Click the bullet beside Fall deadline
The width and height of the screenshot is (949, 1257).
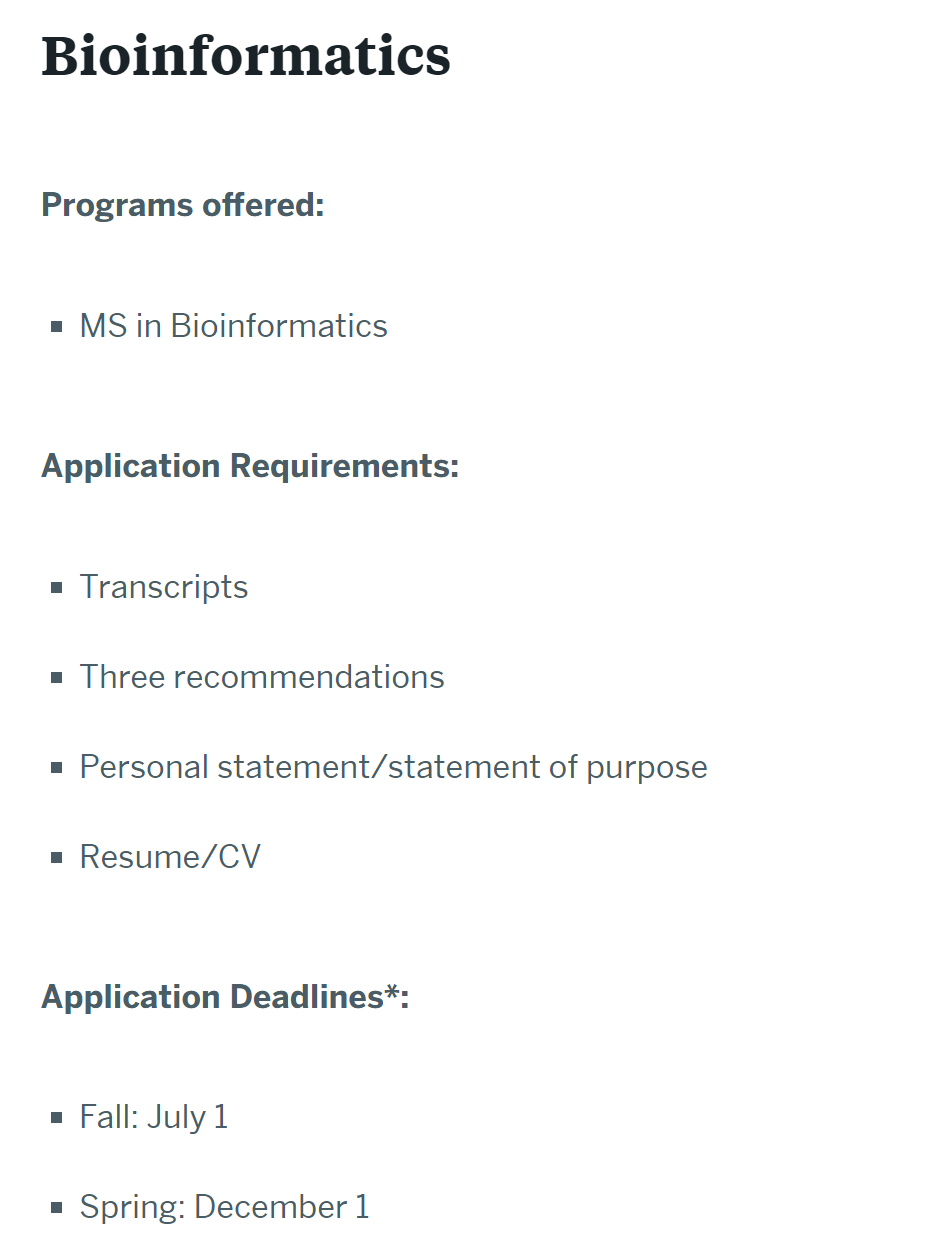click(x=57, y=1117)
